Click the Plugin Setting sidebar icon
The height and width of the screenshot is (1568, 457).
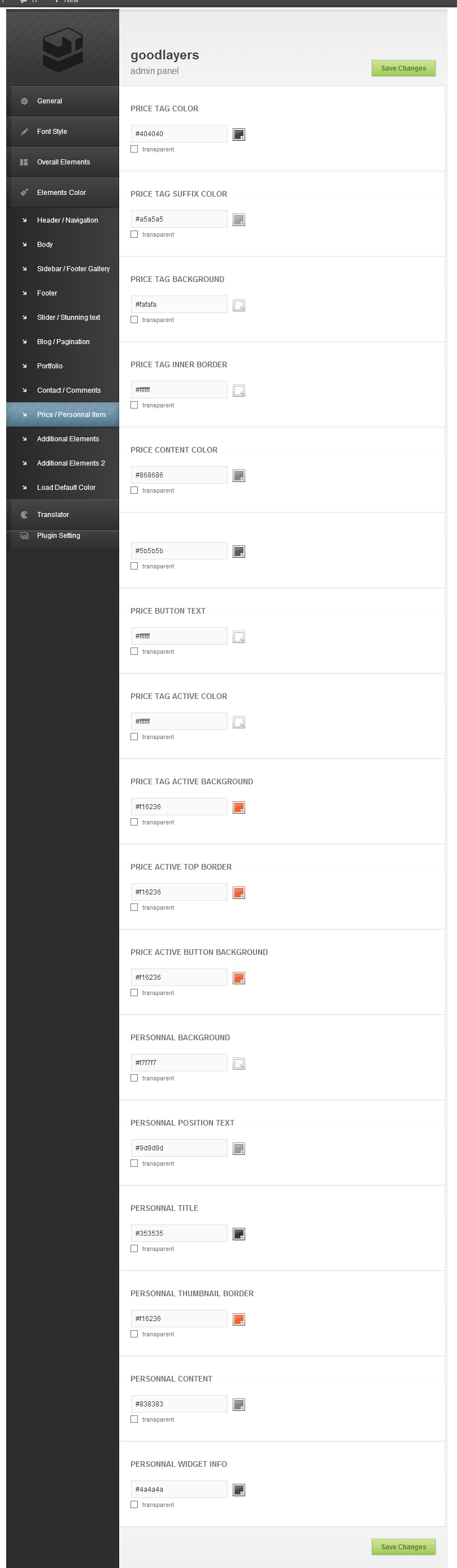coord(24,536)
